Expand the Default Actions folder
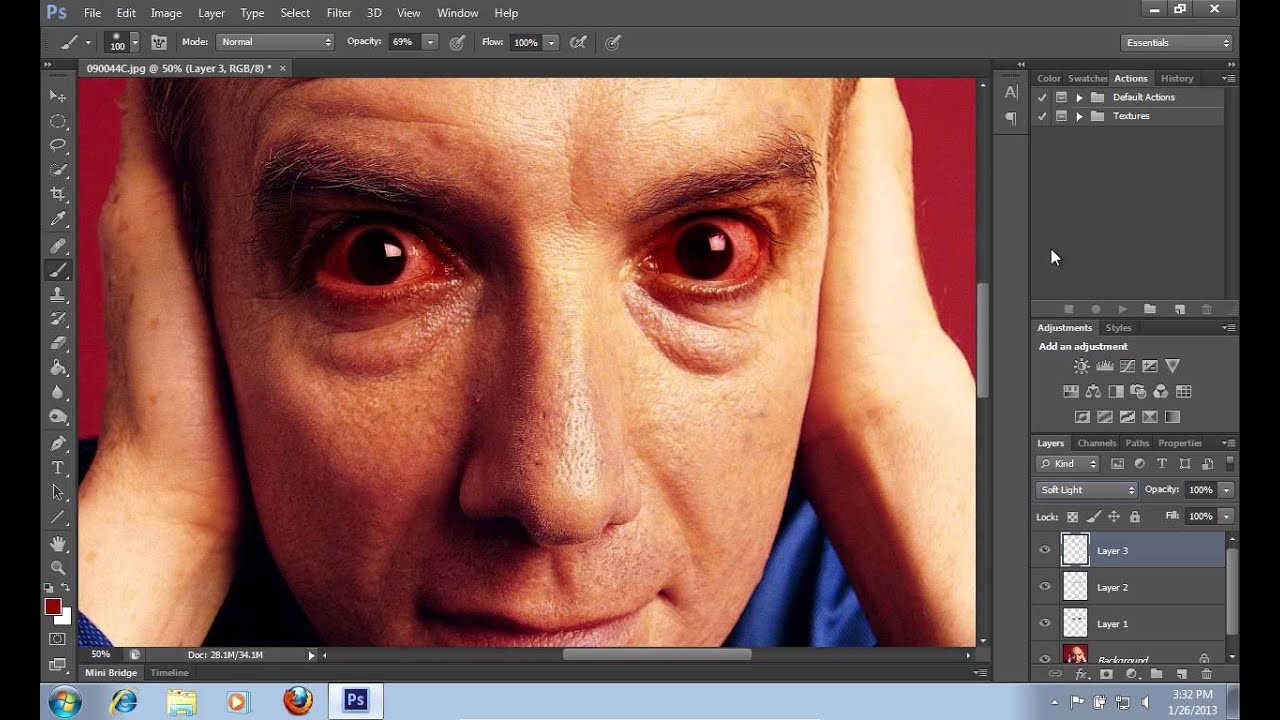 coord(1079,97)
